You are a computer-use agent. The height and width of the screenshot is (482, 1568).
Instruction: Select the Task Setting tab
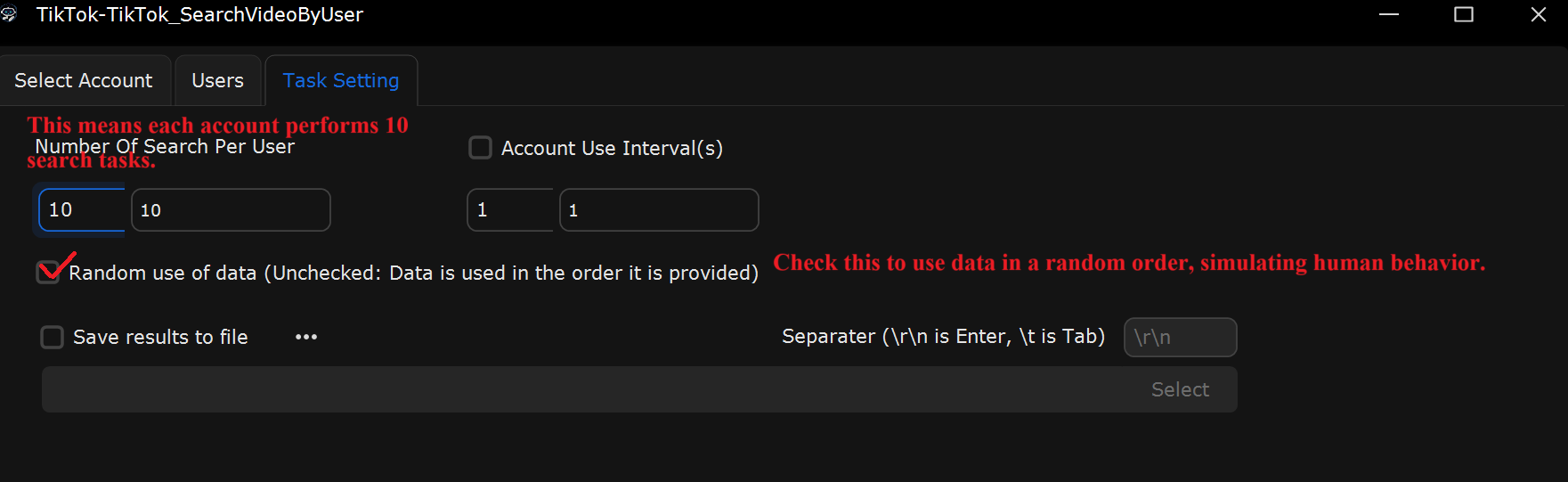pyautogui.click(x=341, y=80)
